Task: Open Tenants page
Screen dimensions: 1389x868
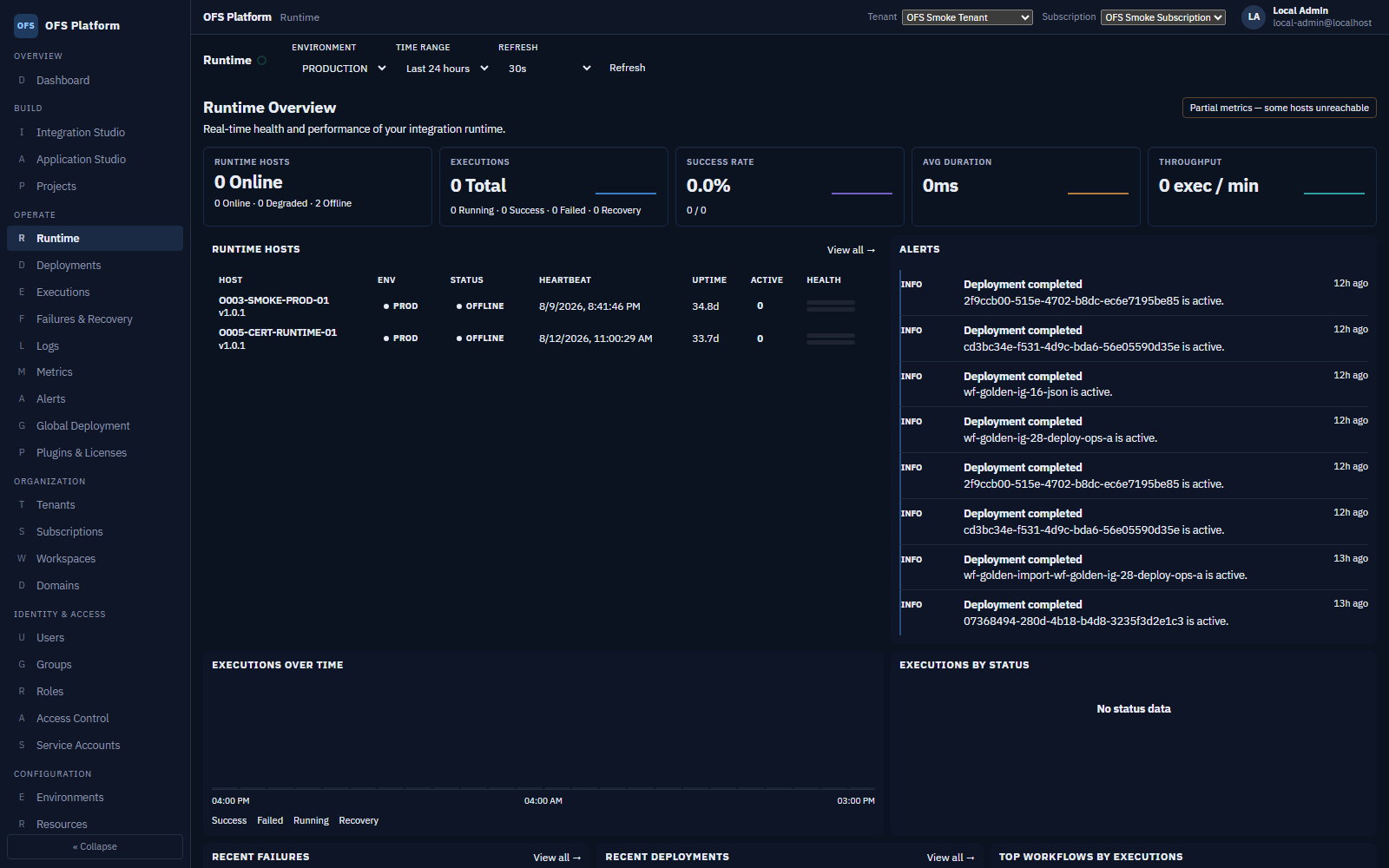Action: pyautogui.click(x=95, y=505)
